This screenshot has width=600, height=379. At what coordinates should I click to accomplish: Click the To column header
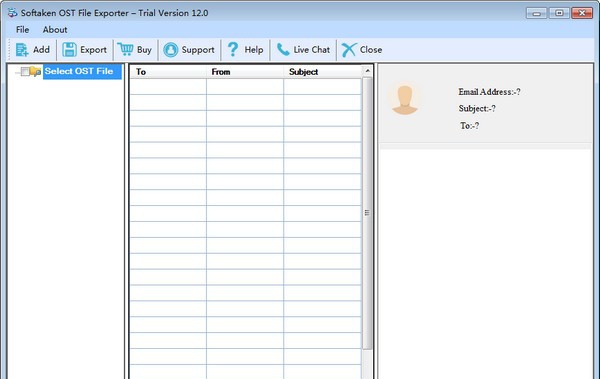click(x=168, y=72)
